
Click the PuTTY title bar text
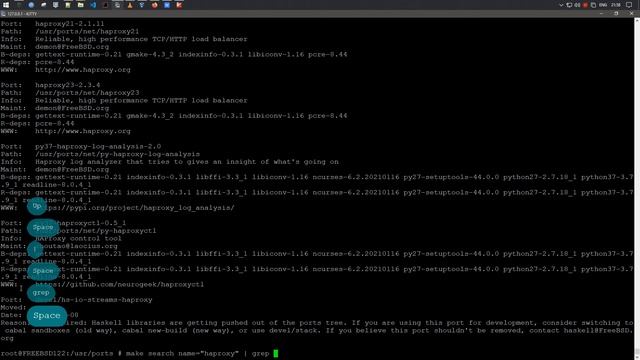point(22,14)
